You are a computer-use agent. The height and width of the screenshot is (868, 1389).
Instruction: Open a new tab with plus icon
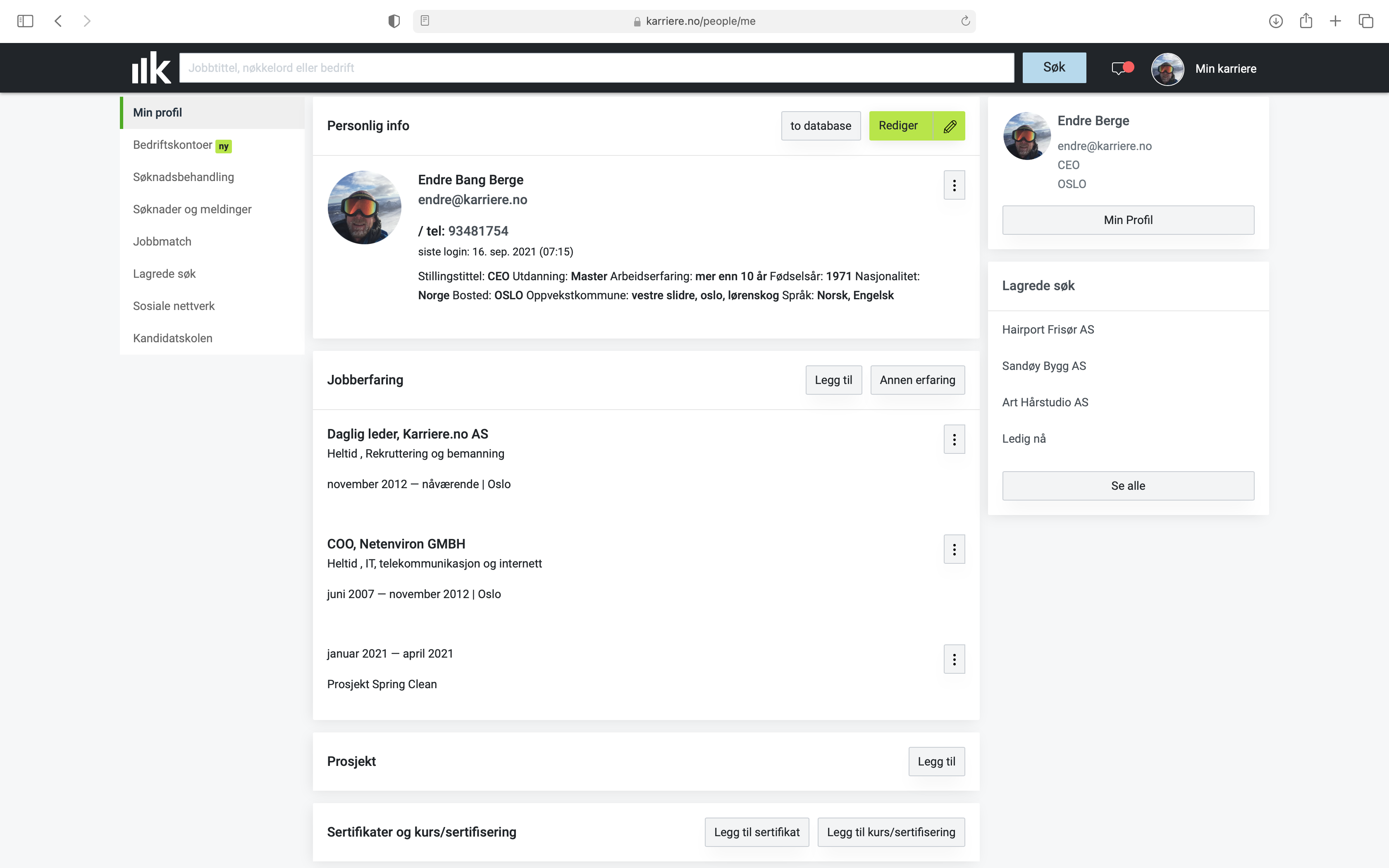(1336, 21)
